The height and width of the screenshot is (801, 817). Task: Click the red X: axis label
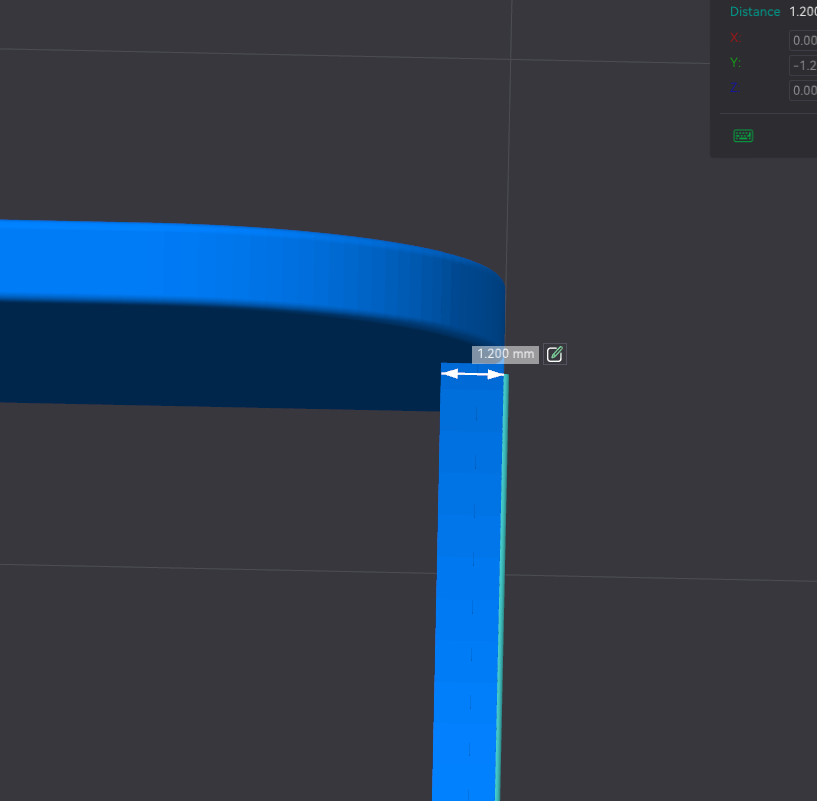[x=735, y=38]
